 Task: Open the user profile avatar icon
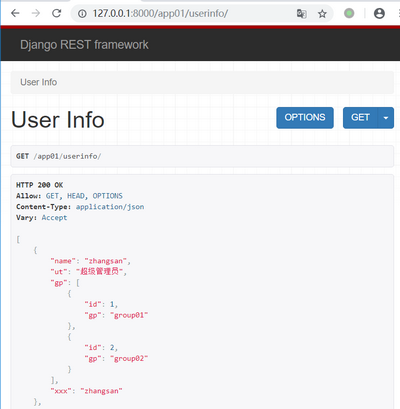379,13
